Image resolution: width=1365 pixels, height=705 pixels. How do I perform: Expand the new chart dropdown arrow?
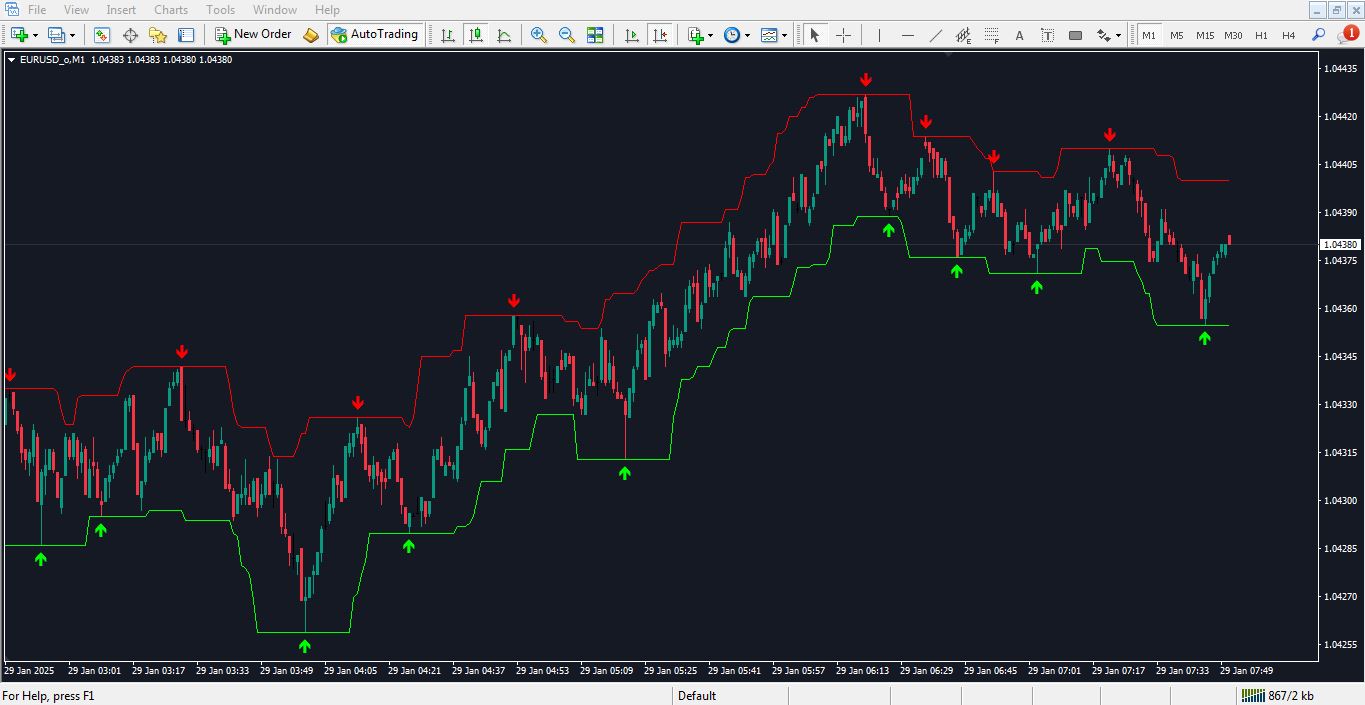[35, 35]
